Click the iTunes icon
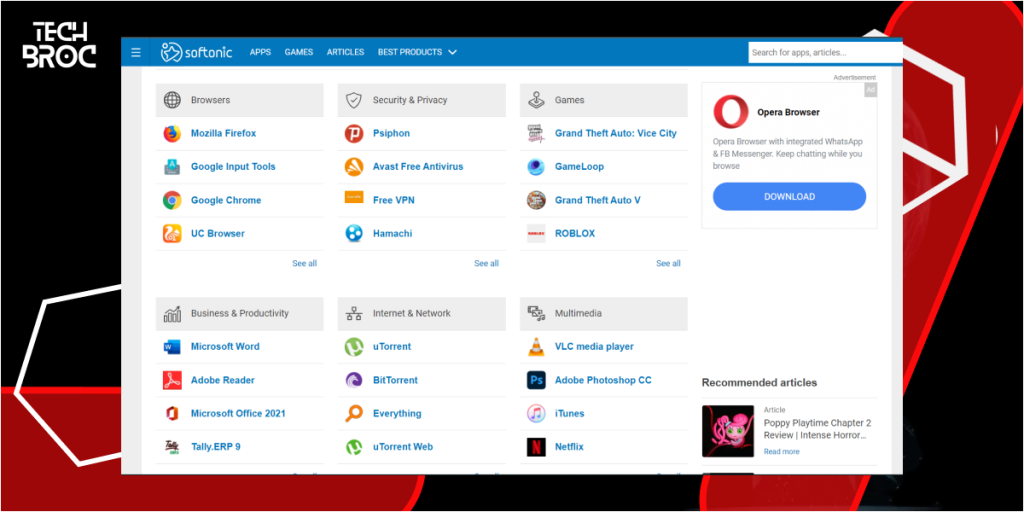This screenshot has height=512, width=1024. [x=536, y=413]
